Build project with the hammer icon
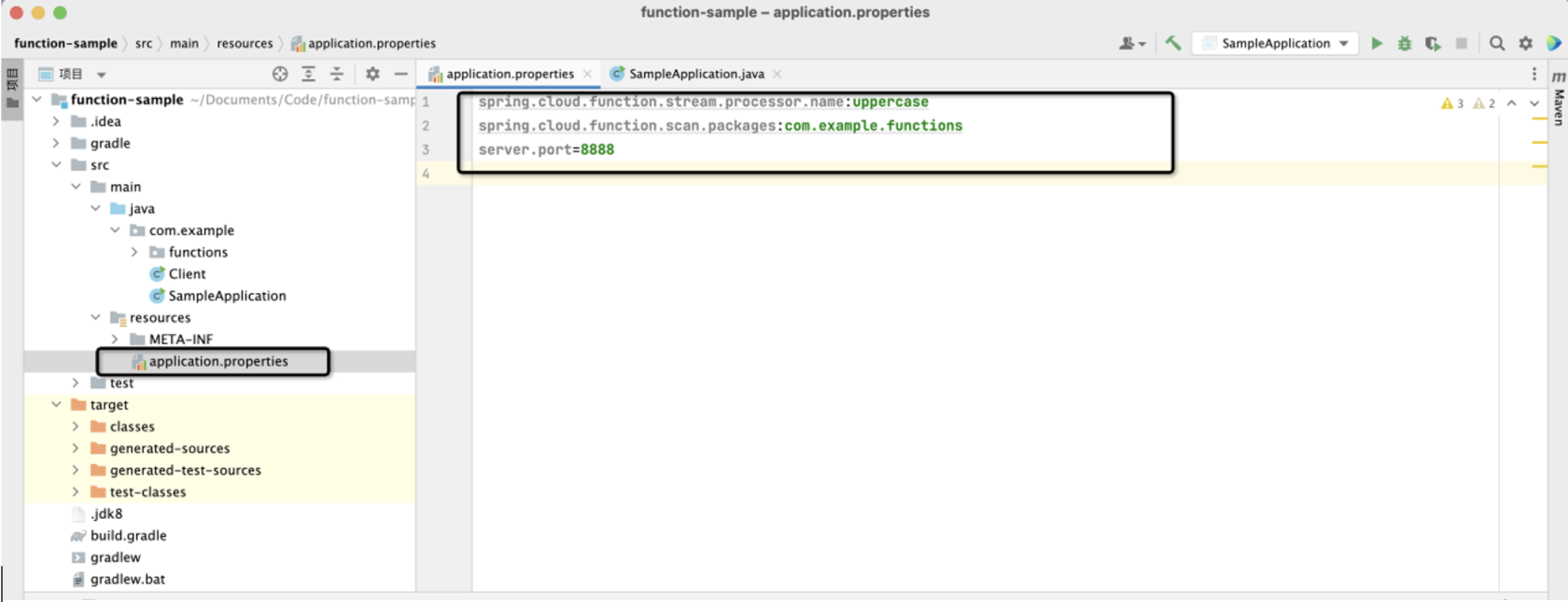 click(x=1173, y=43)
